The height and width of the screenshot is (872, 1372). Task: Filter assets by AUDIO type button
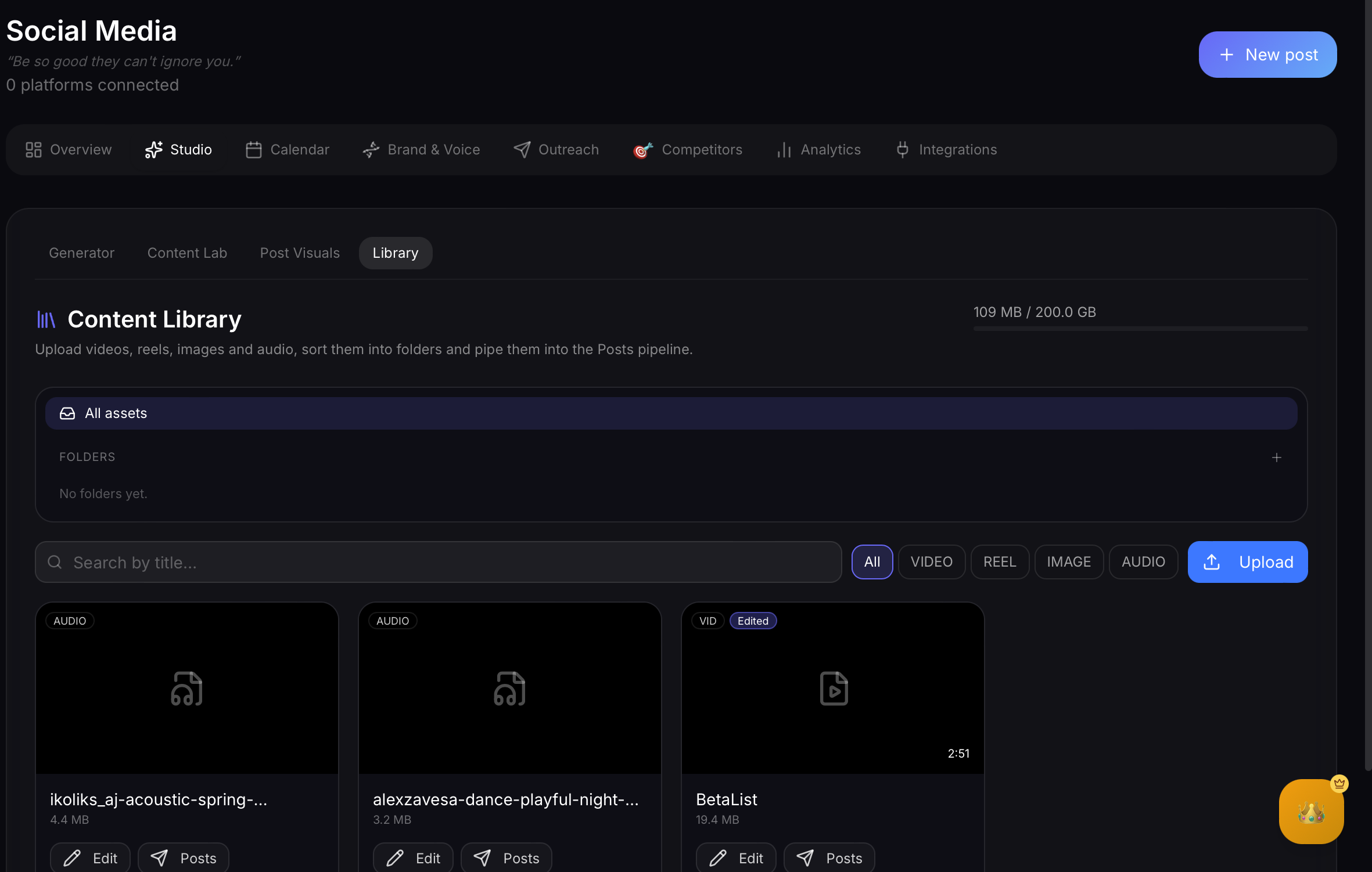tap(1143, 562)
